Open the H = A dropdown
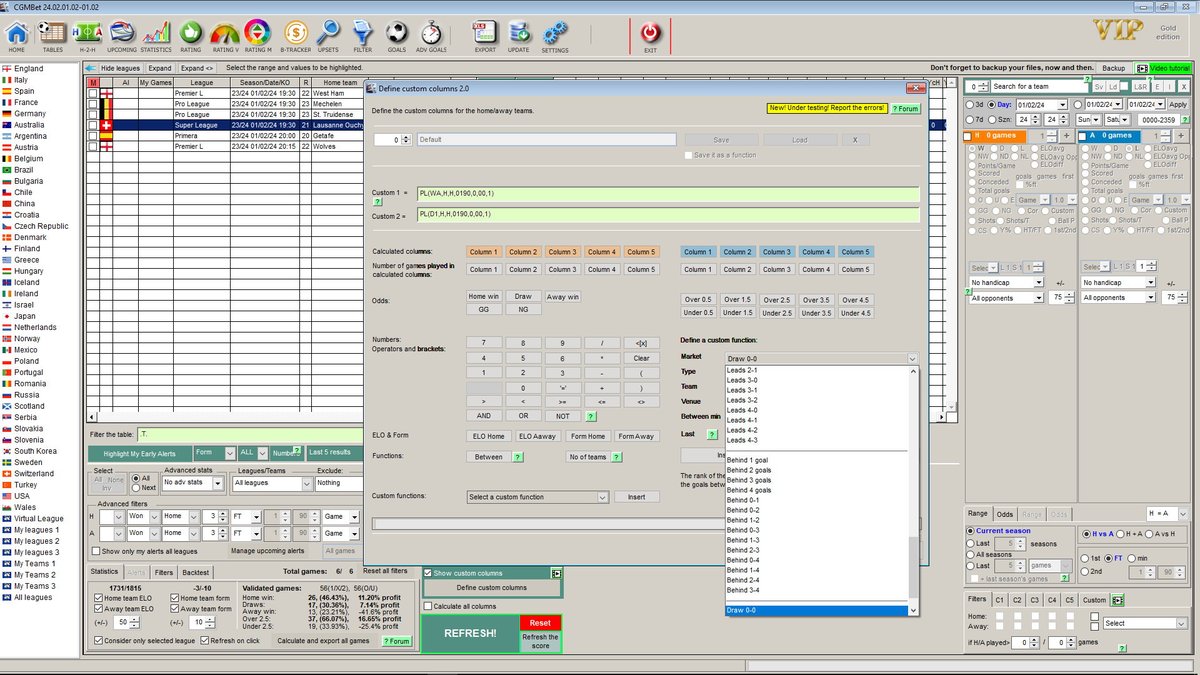 [x=1169, y=513]
